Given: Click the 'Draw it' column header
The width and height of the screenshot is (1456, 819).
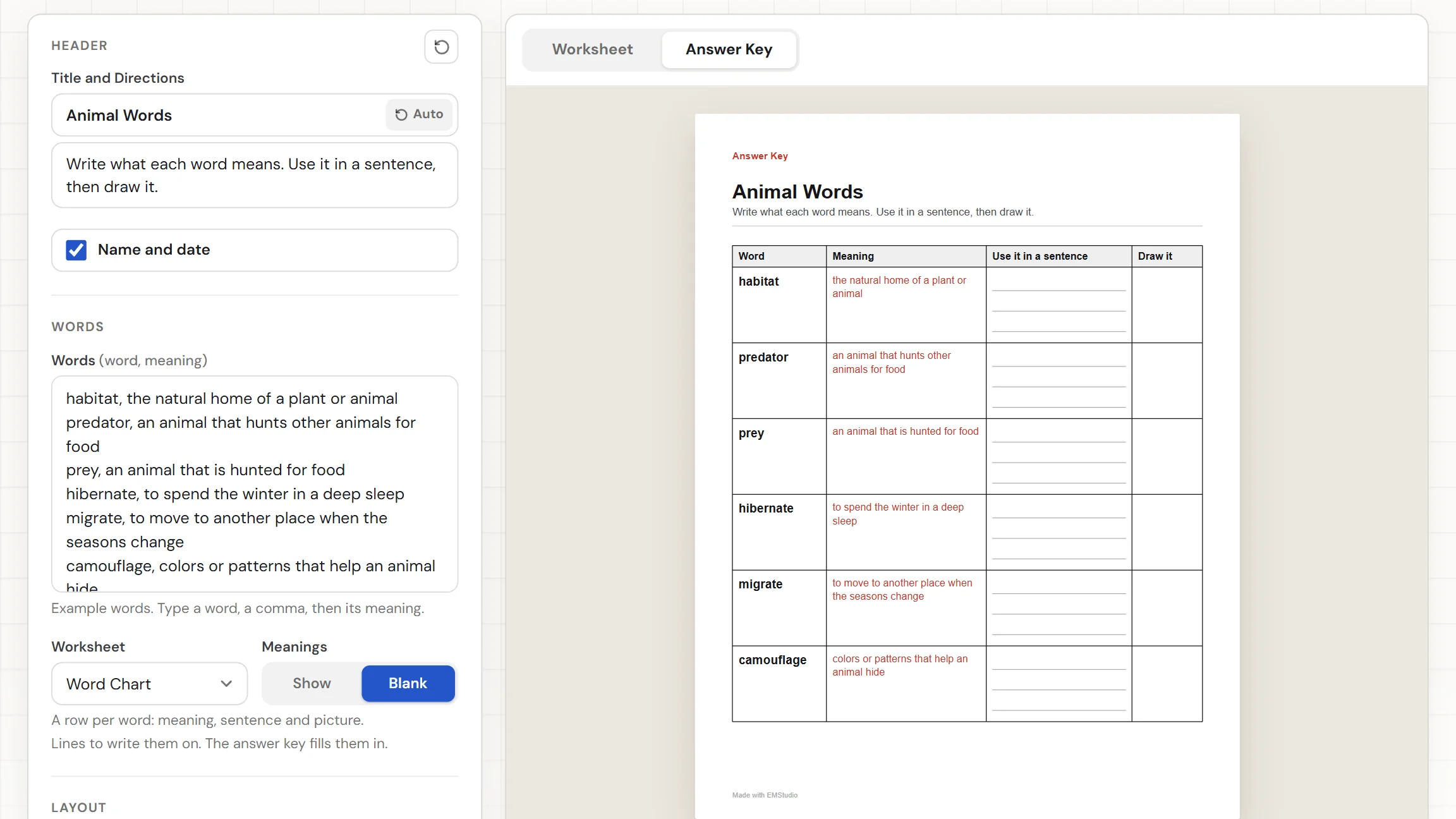Looking at the screenshot, I should (x=1155, y=256).
